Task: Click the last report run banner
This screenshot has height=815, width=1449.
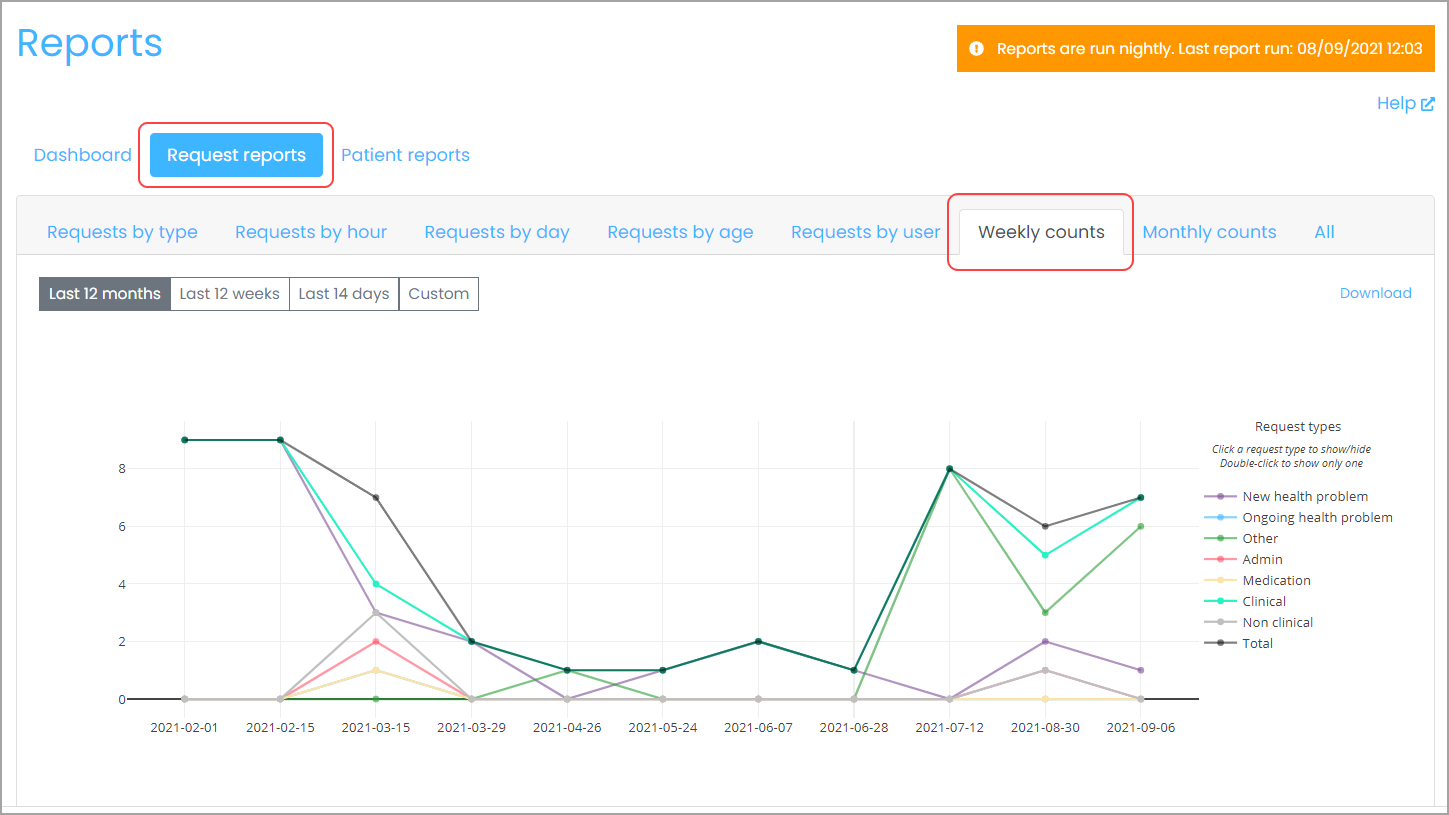Action: 1196,48
